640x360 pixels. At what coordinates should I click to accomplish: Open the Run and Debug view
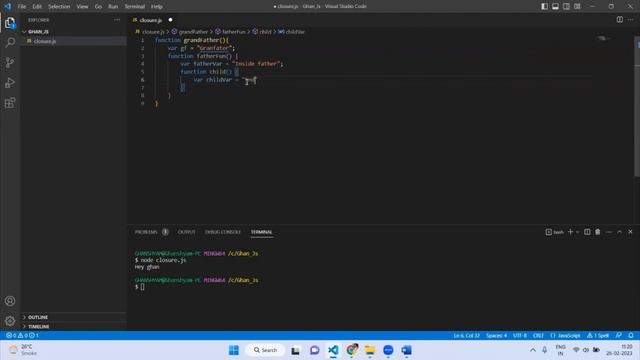point(10,82)
